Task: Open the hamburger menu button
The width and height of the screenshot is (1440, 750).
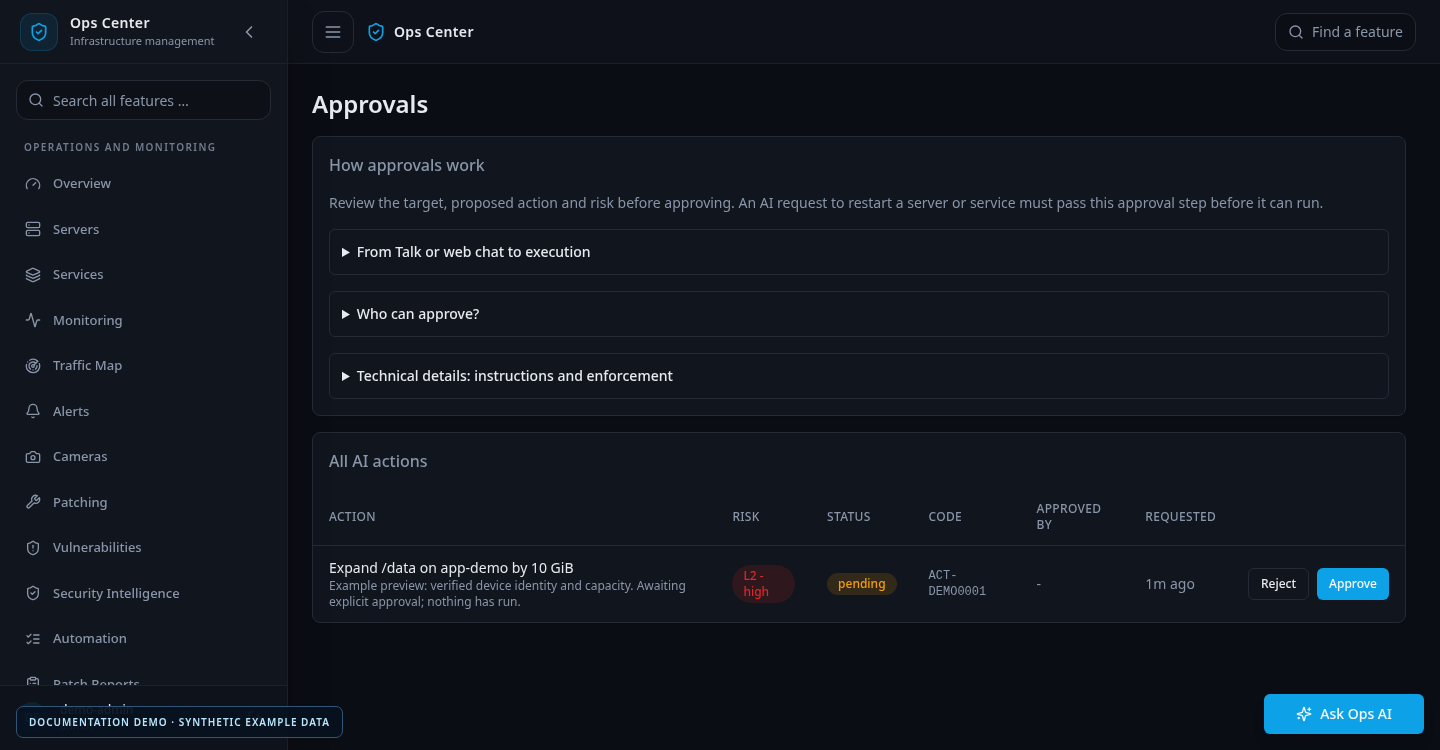Action: (x=333, y=32)
